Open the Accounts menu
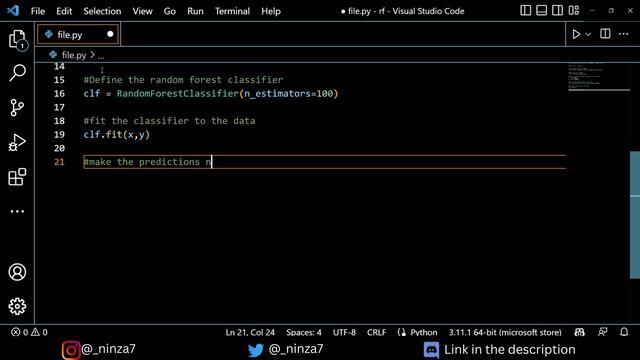The width and height of the screenshot is (640, 360). [x=17, y=272]
